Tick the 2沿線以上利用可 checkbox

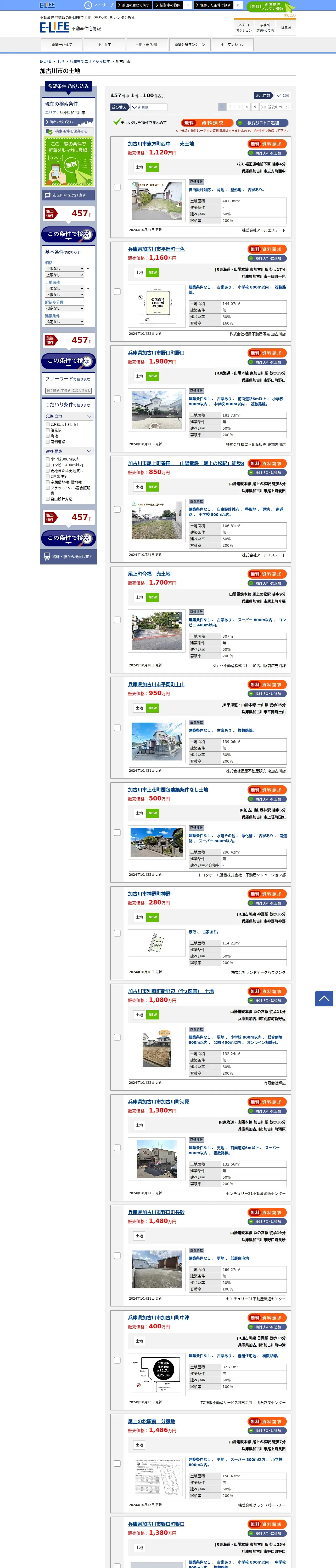tap(48, 424)
